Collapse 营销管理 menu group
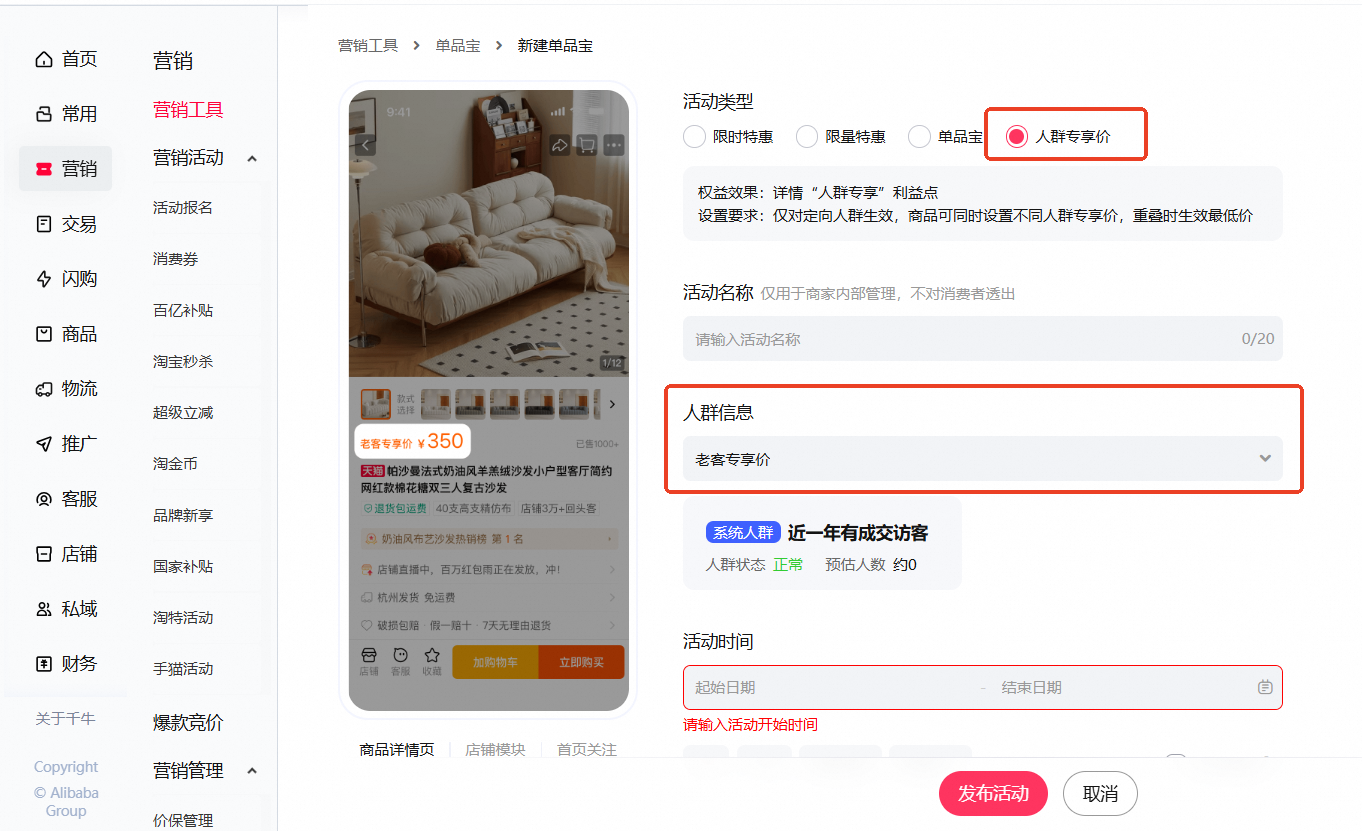This screenshot has height=831, width=1362. [x=252, y=771]
